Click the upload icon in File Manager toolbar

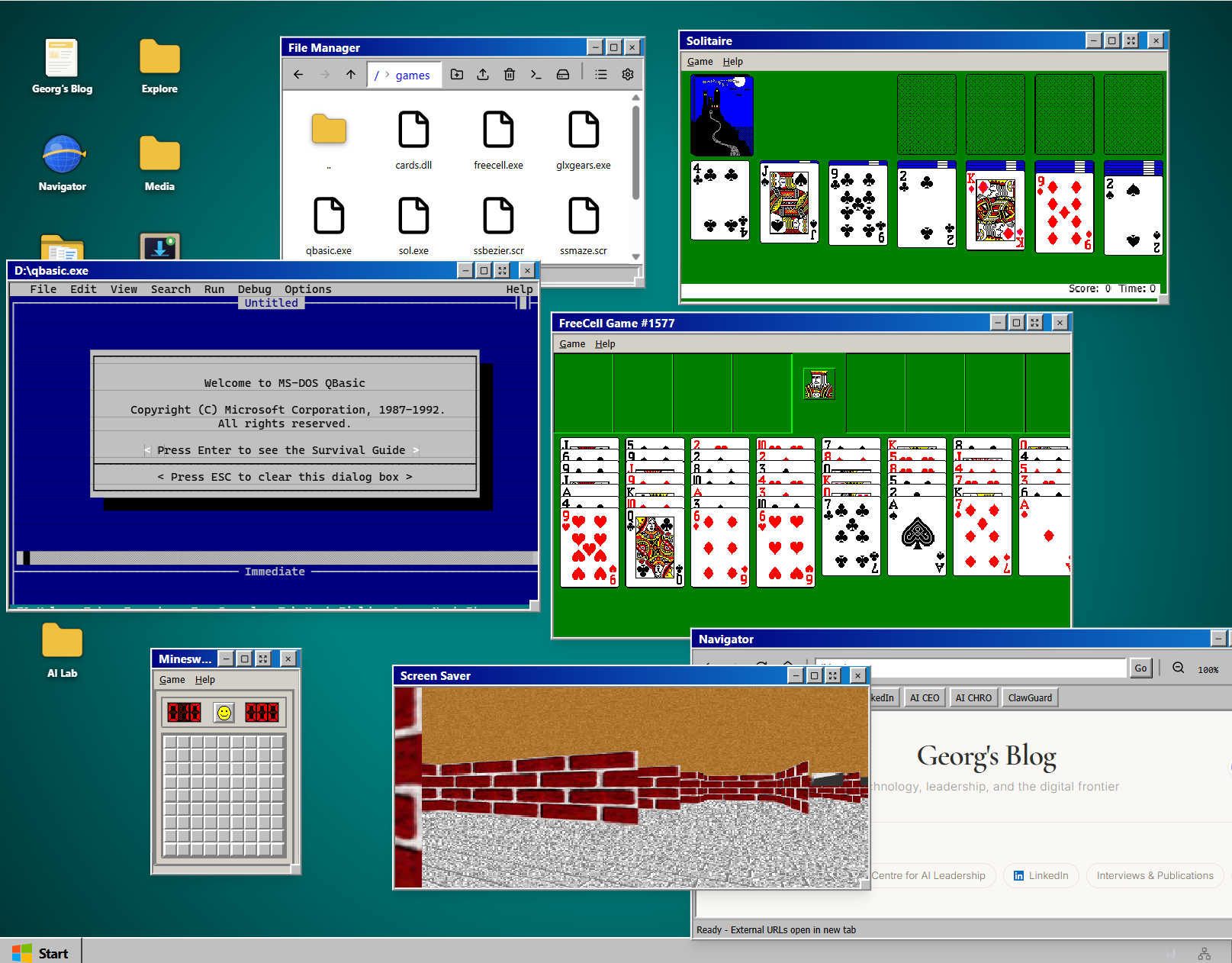(x=483, y=75)
